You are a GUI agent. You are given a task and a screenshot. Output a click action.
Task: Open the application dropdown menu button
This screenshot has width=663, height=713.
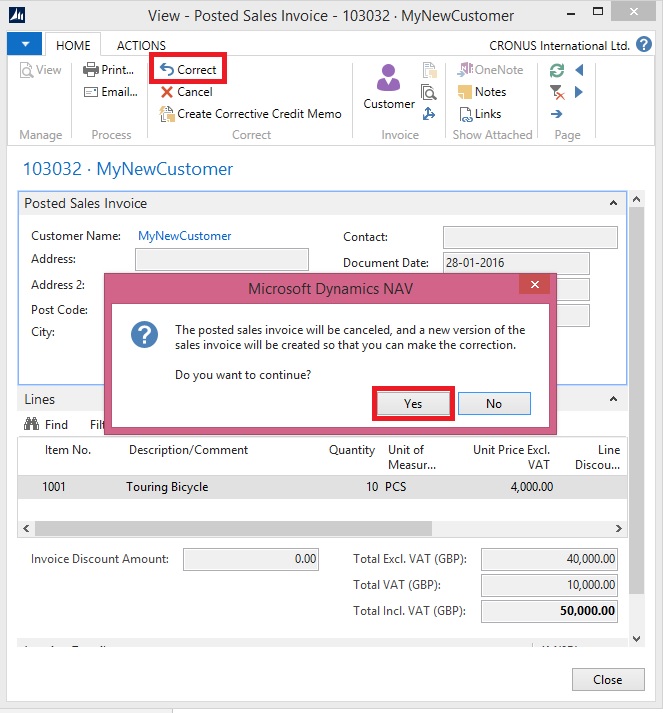24,45
